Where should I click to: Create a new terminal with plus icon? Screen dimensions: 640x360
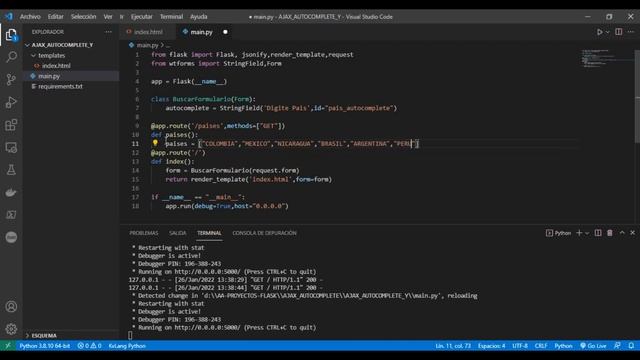tap(579, 233)
